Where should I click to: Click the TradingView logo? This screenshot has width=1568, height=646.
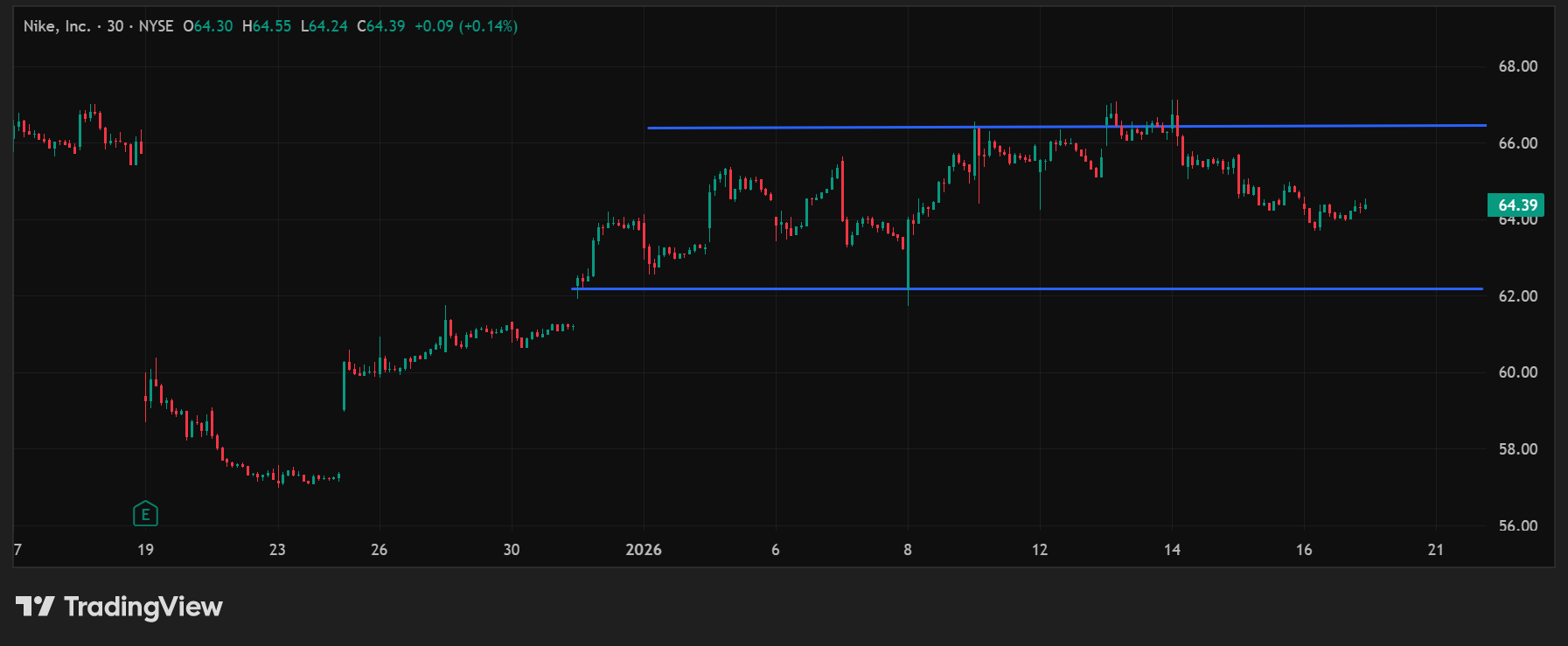119,607
